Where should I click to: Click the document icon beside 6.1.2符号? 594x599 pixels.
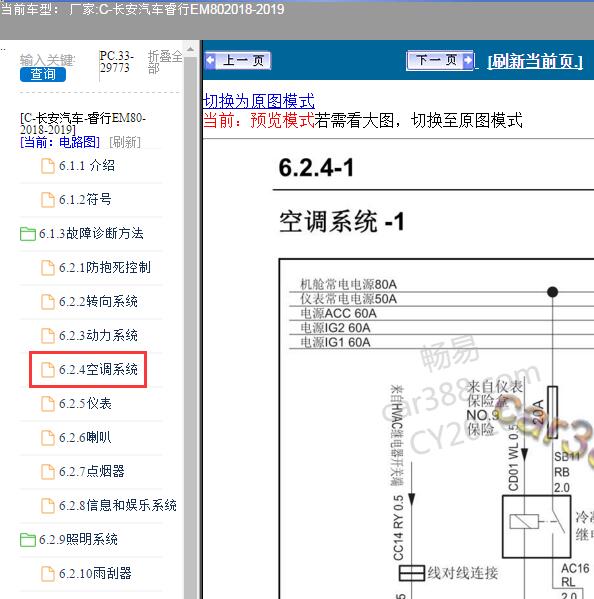click(48, 199)
